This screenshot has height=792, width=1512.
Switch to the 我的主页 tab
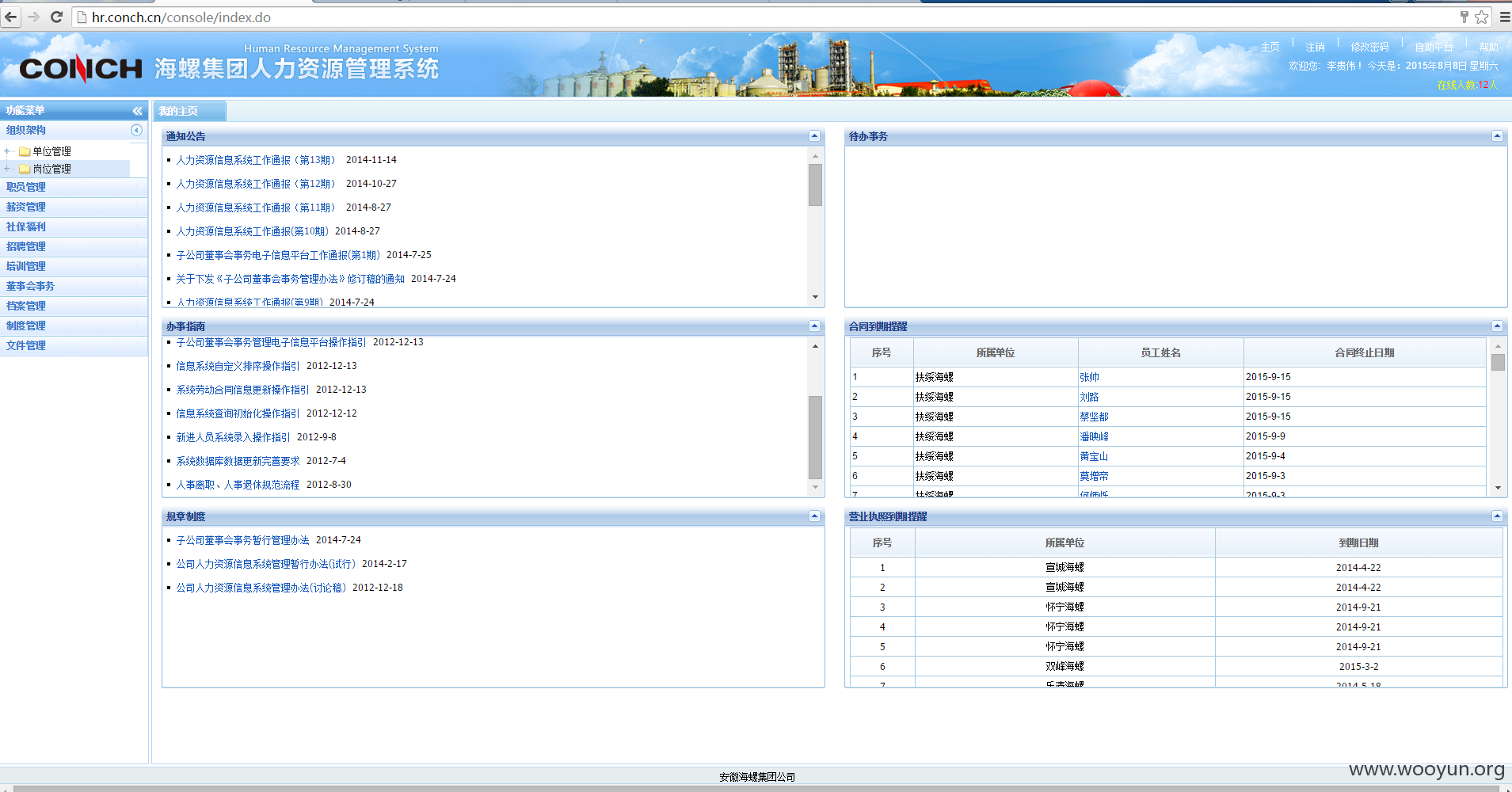(189, 111)
